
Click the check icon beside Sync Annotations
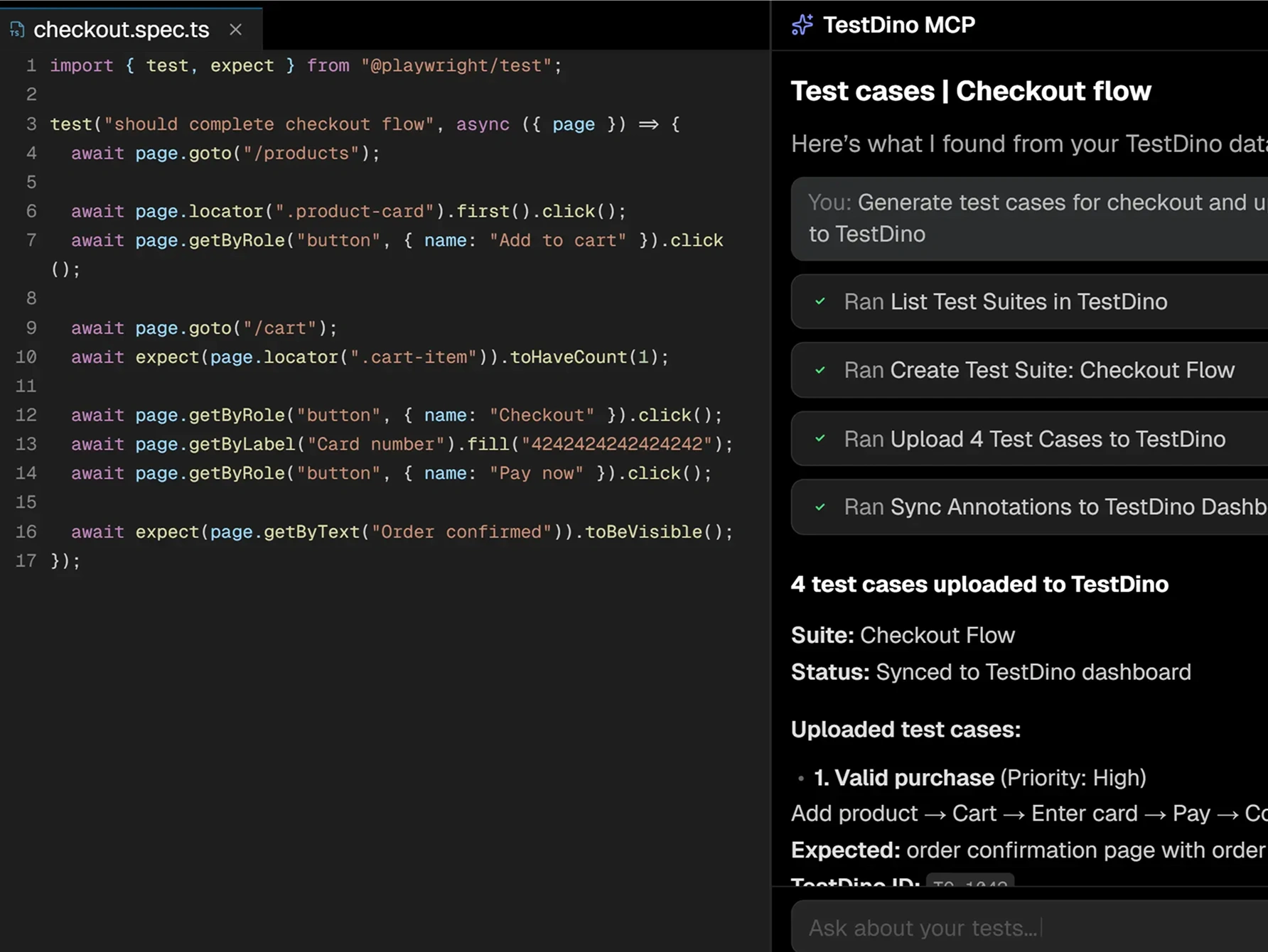820,507
